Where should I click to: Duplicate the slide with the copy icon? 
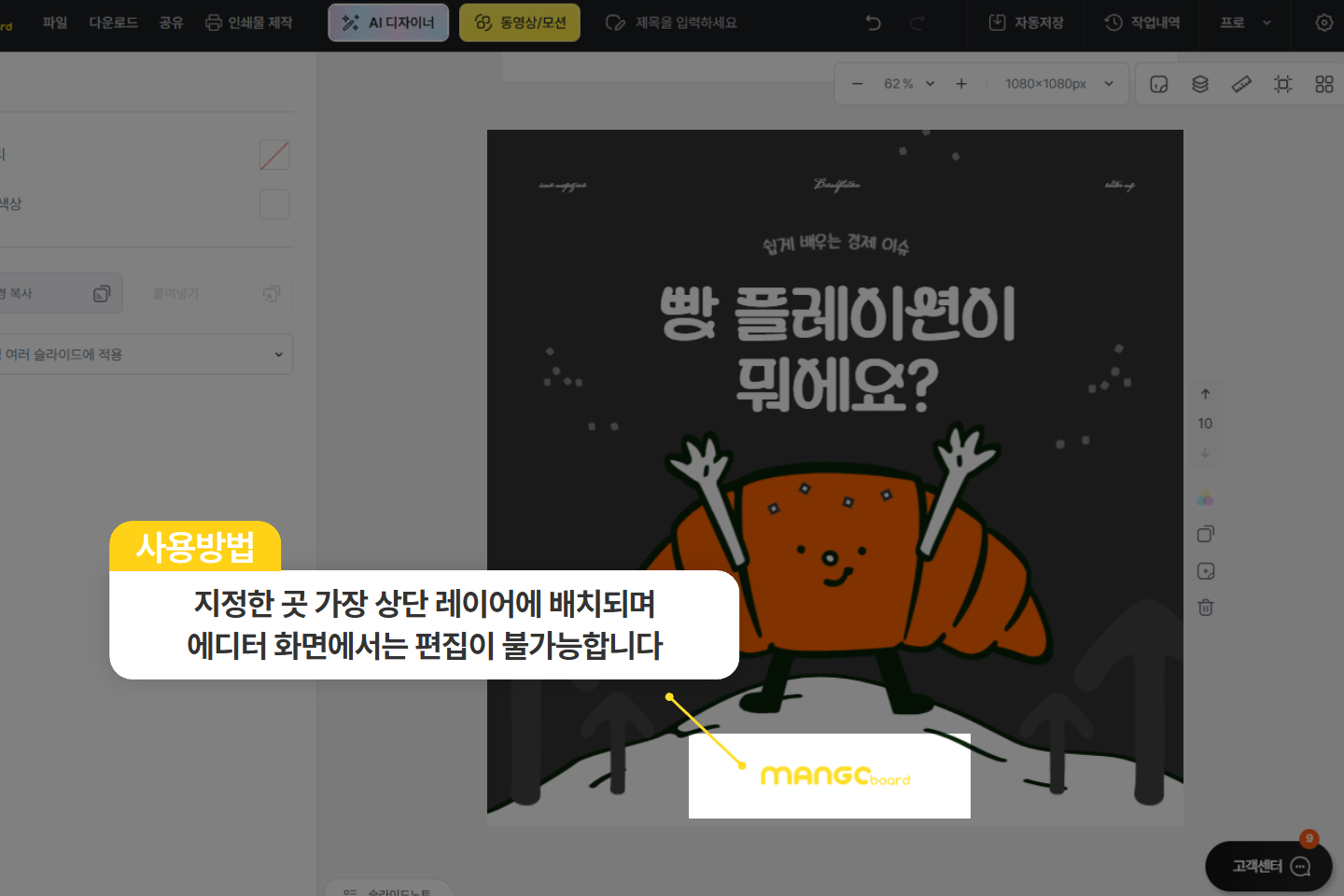pyautogui.click(x=1206, y=534)
